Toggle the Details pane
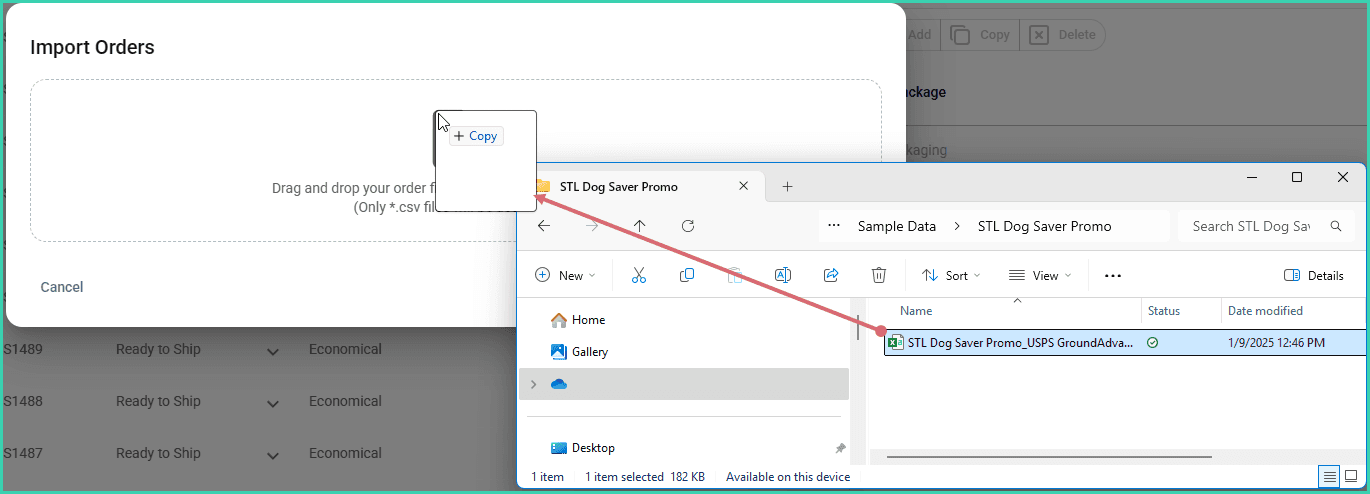 [1313, 275]
